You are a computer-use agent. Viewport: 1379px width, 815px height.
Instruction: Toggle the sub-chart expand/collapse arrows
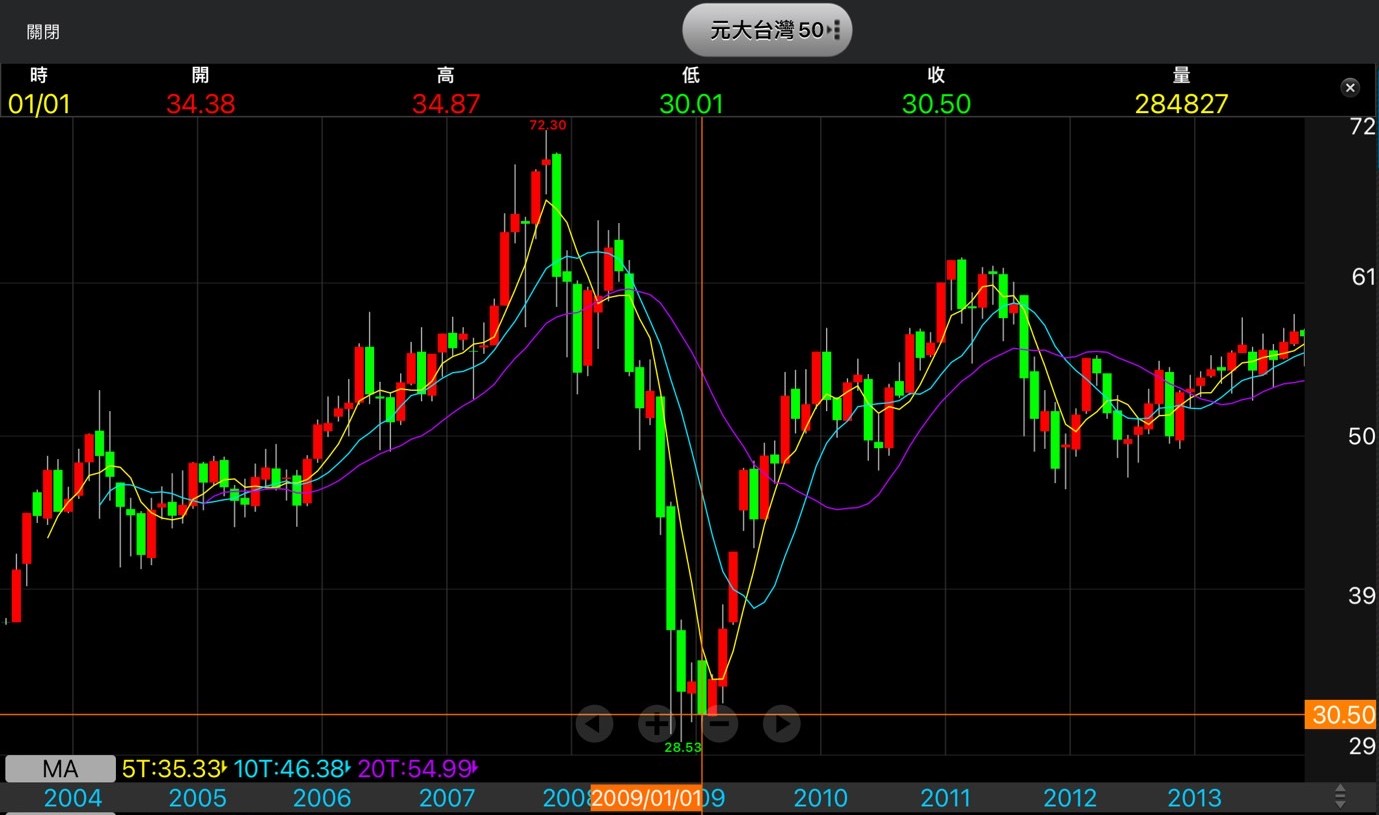click(1341, 797)
